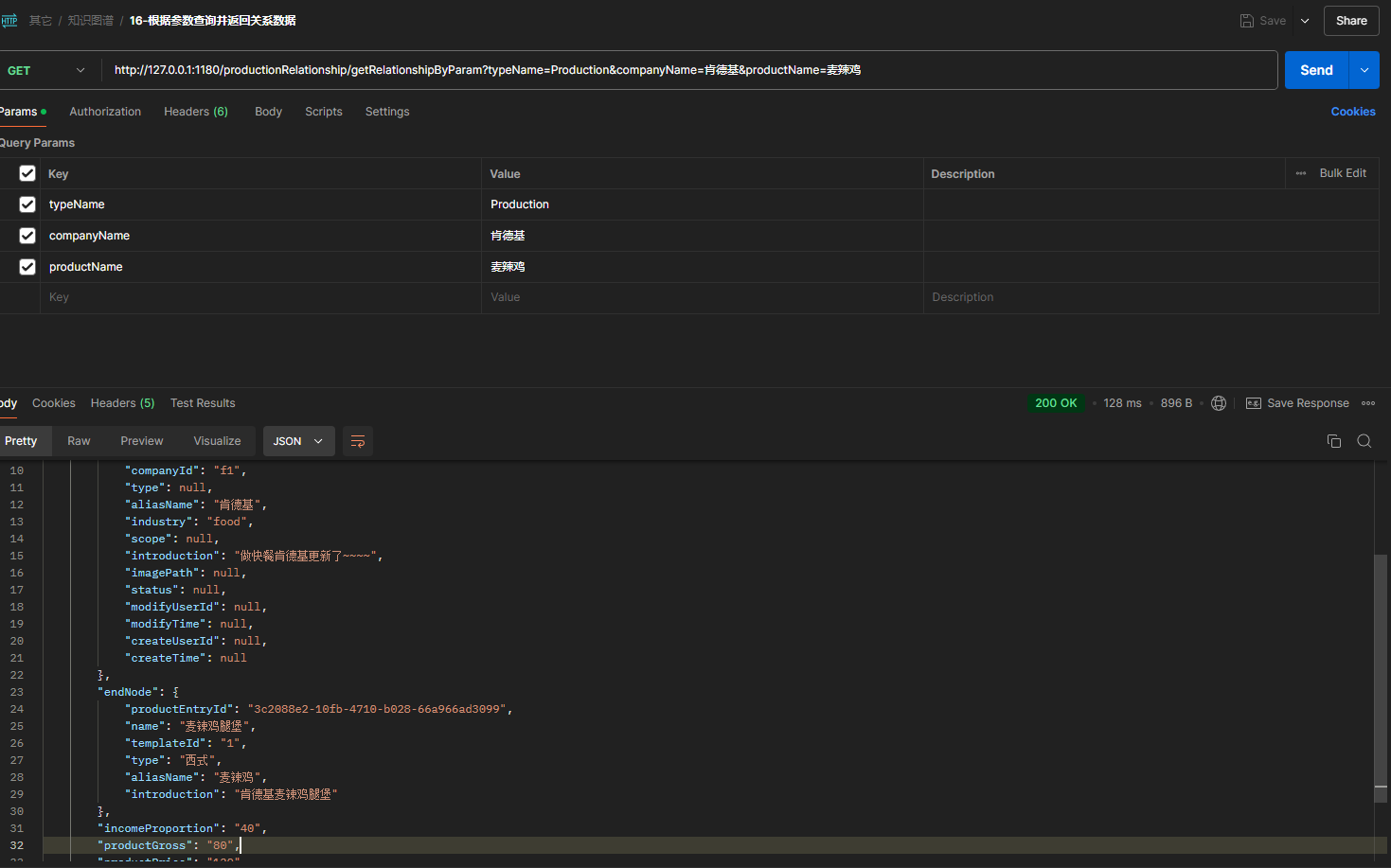This screenshot has height=868, width=1391.
Task: Click the Share button
Action: coord(1351,21)
